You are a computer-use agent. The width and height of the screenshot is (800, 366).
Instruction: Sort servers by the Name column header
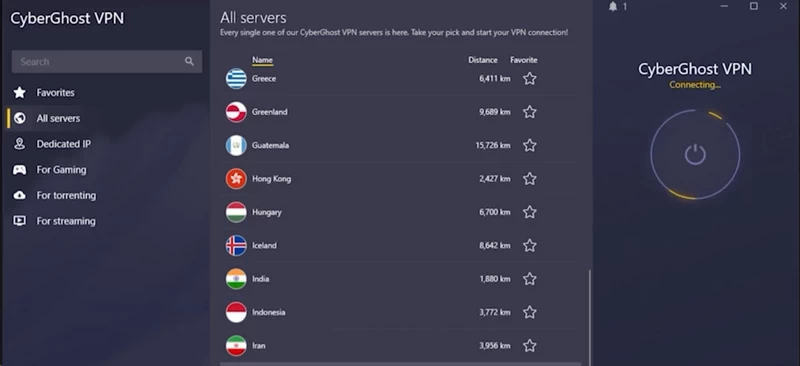tap(262, 60)
